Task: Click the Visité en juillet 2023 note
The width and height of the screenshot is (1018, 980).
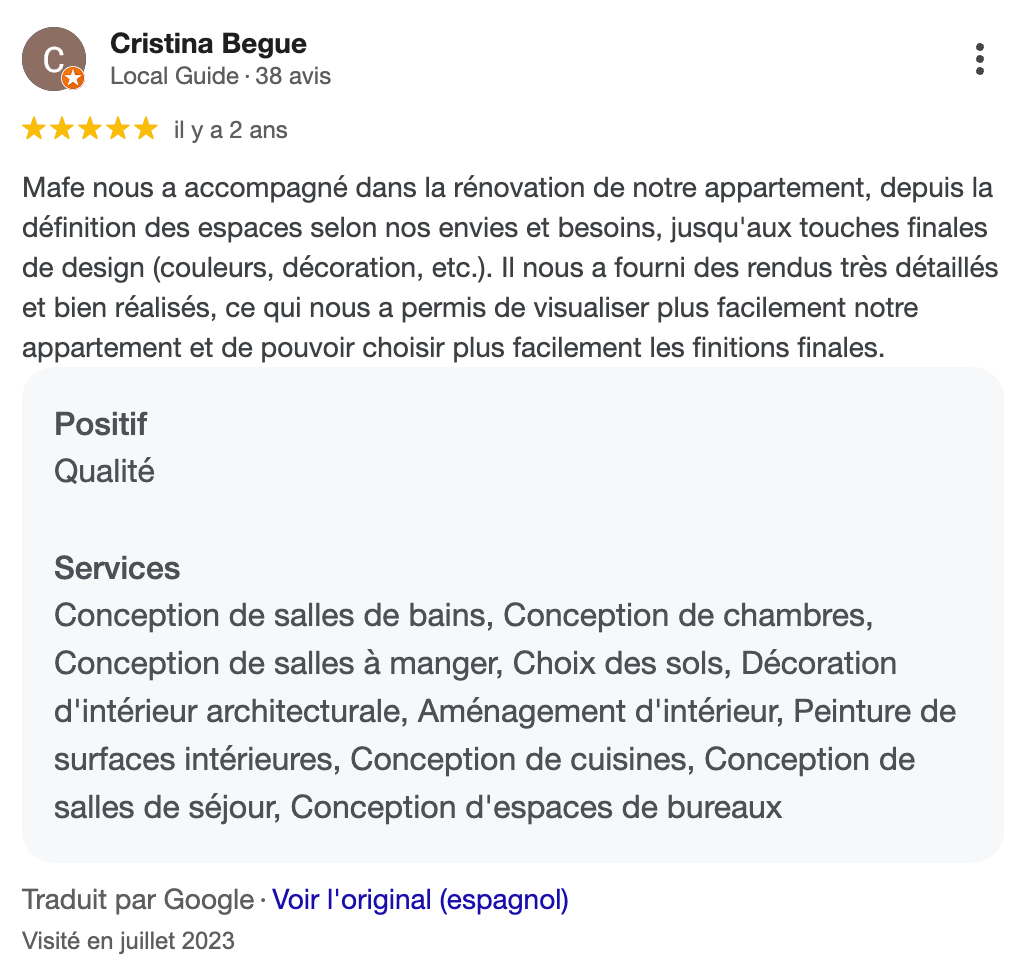Action: [128, 941]
